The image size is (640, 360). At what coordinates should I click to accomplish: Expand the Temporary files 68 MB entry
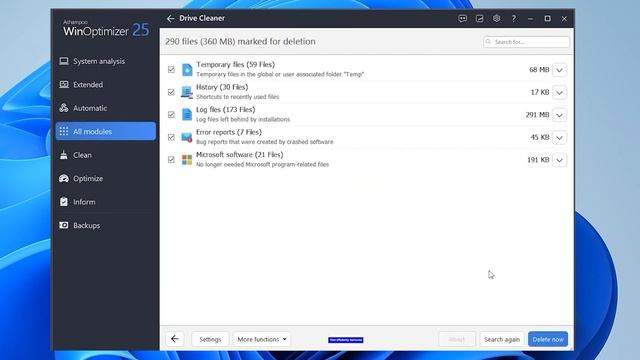(x=560, y=70)
